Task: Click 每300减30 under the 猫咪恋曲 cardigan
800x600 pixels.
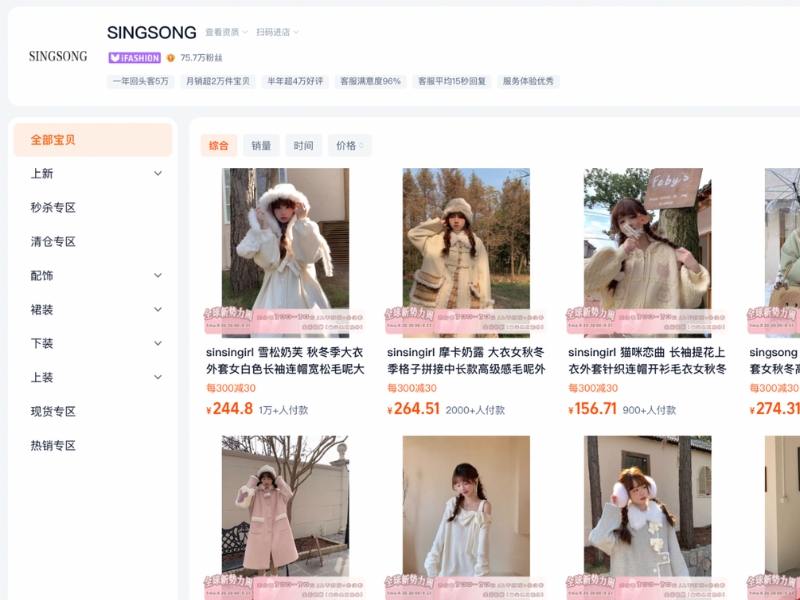Action: pos(593,388)
